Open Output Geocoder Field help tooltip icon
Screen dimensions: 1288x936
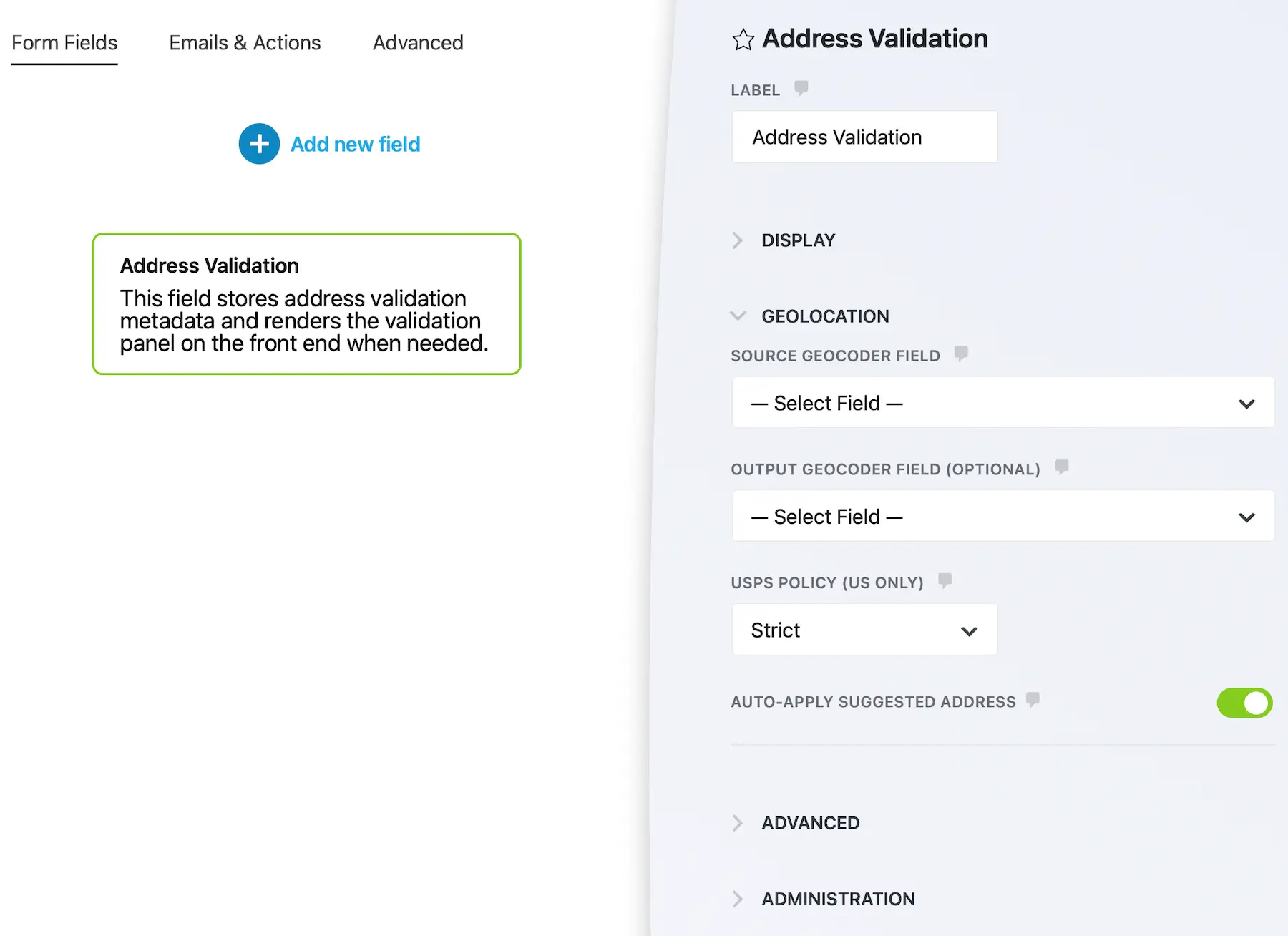pos(1062,467)
